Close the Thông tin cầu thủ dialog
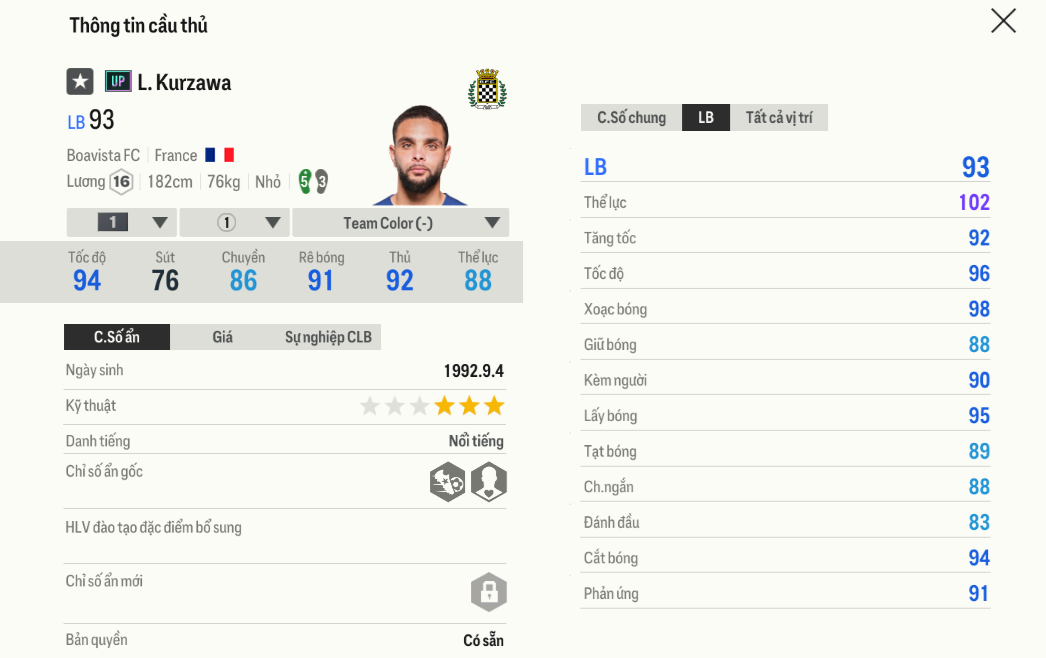This screenshot has width=1046, height=658. point(1003,21)
